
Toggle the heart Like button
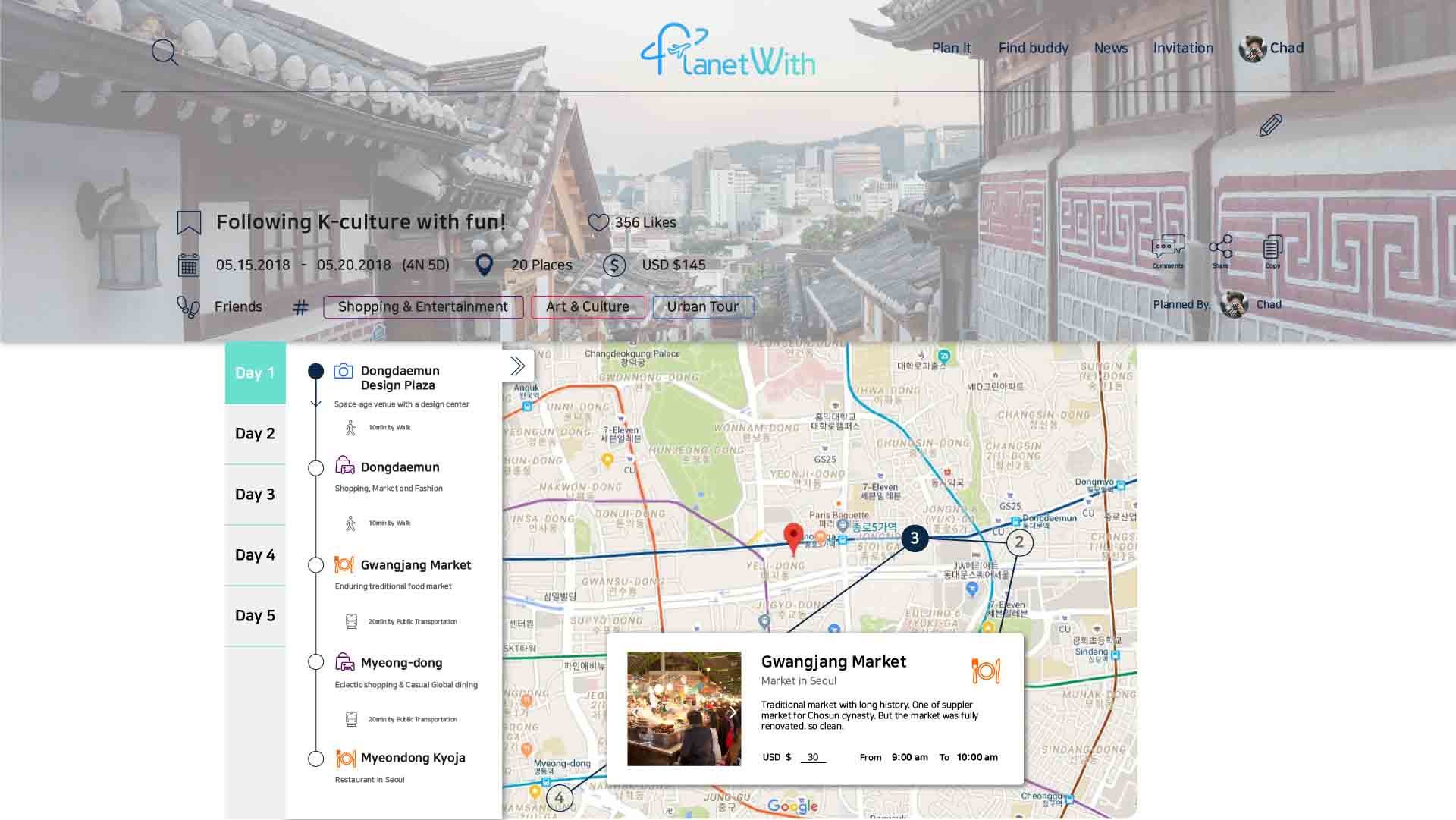coord(598,222)
